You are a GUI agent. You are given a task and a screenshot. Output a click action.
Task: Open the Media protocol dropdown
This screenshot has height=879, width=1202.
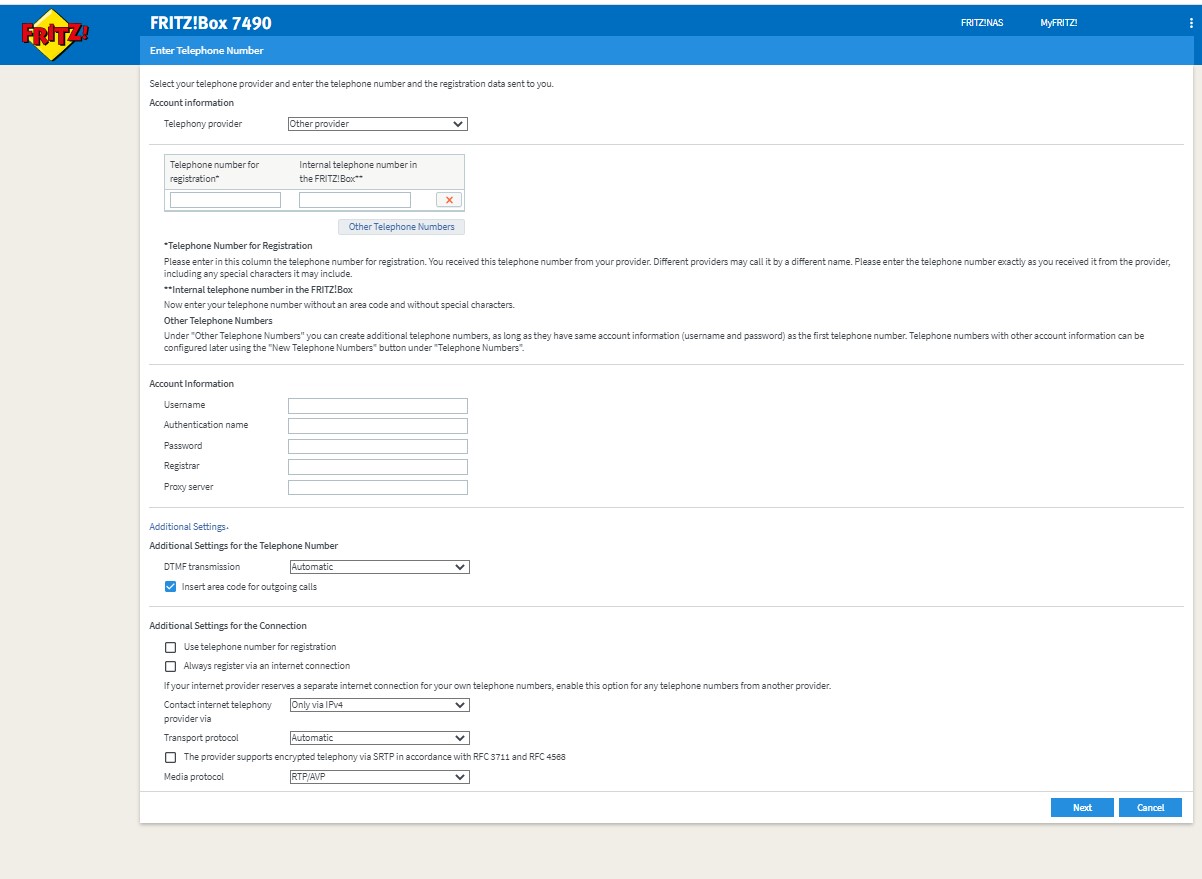(x=379, y=777)
